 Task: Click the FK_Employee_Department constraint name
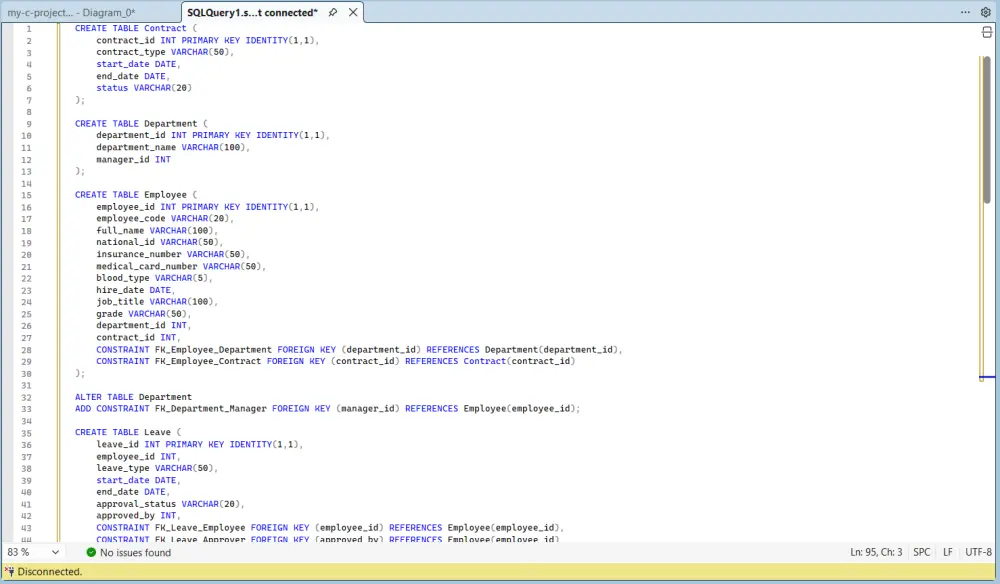(213, 349)
